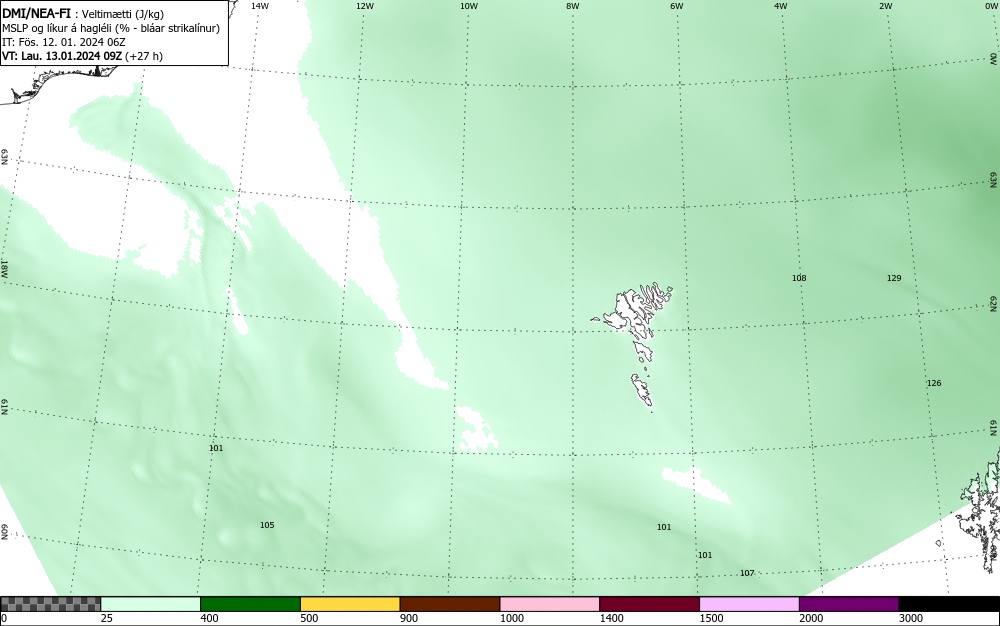
Task: Click the legend value 500
Action: tap(309, 618)
